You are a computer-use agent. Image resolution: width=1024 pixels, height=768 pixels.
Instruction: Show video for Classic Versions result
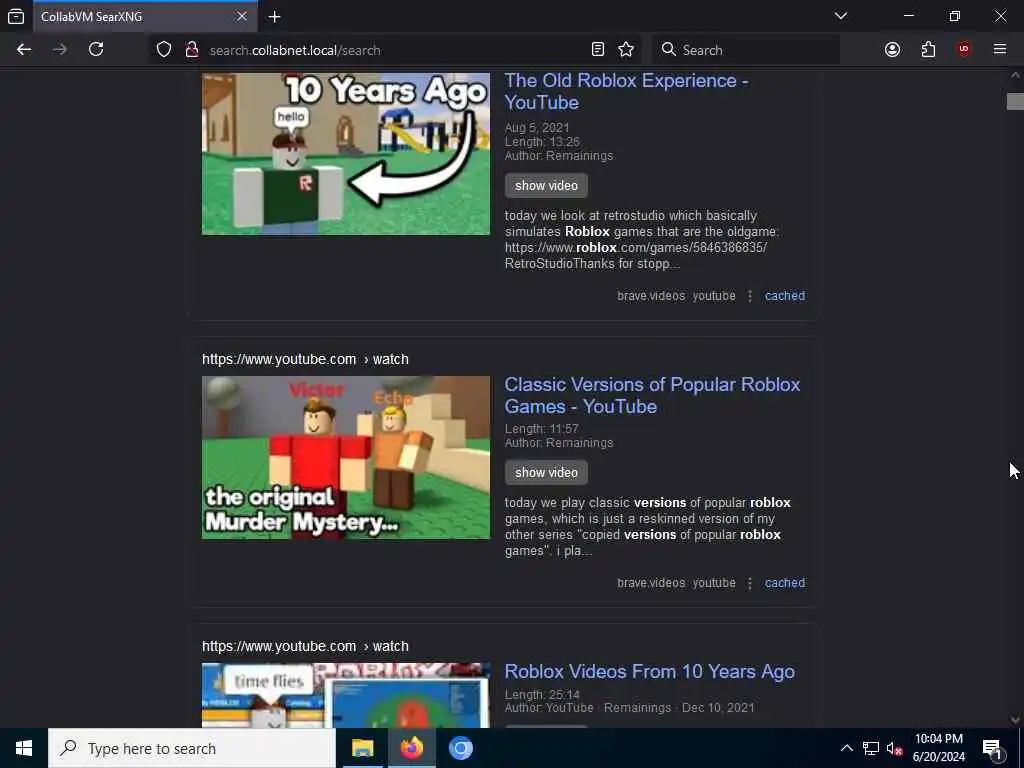546,473
